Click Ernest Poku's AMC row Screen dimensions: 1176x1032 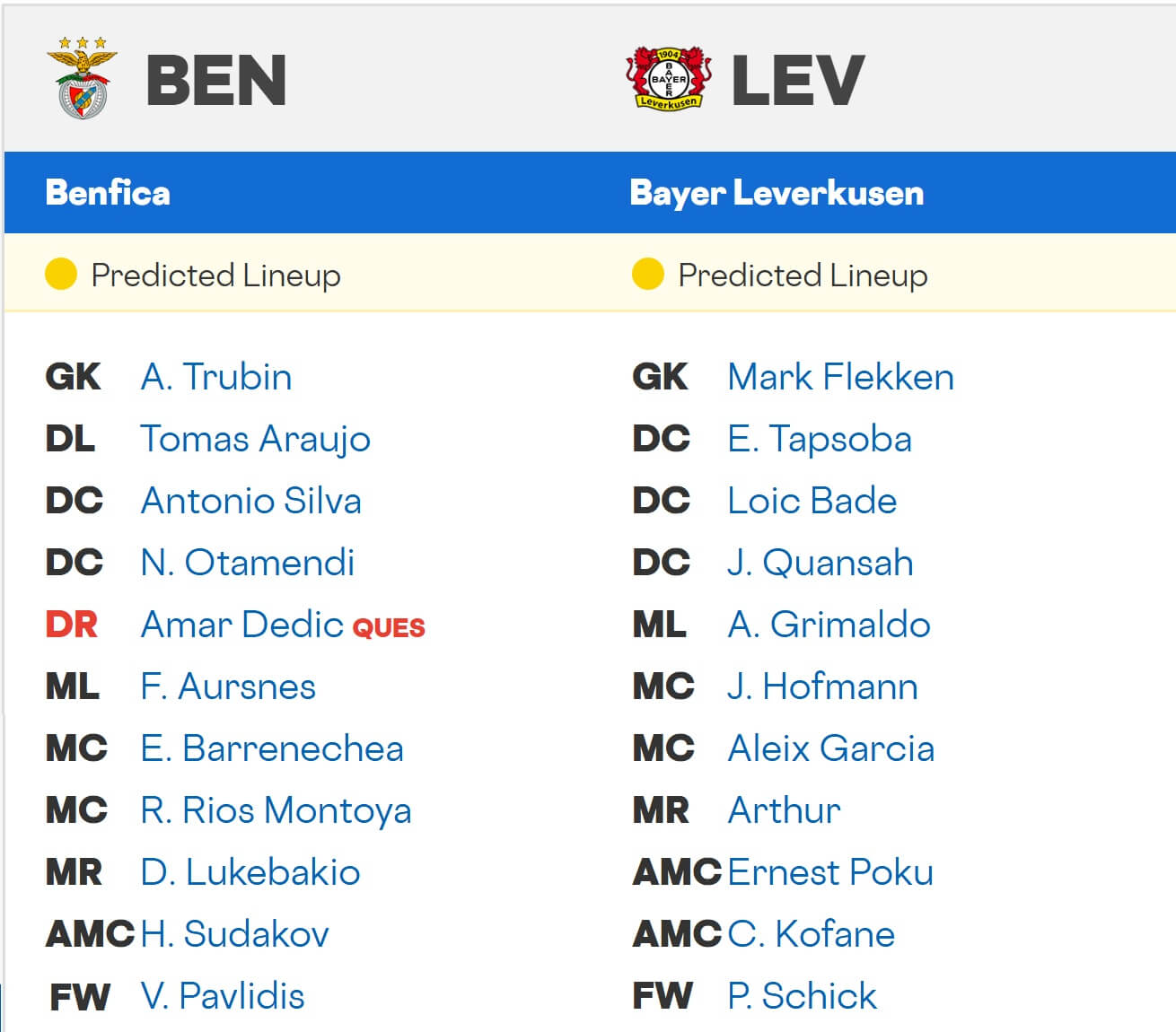(x=830, y=872)
